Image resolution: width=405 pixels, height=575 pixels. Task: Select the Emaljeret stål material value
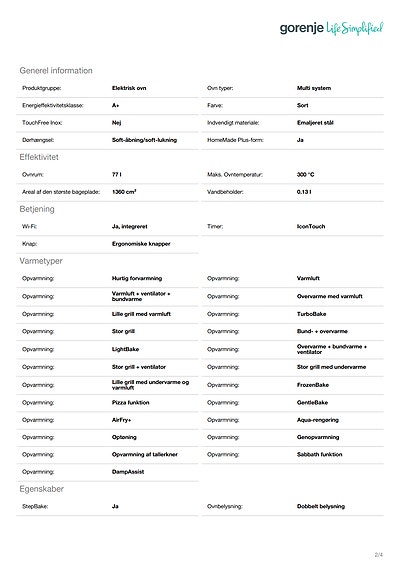click(x=315, y=122)
